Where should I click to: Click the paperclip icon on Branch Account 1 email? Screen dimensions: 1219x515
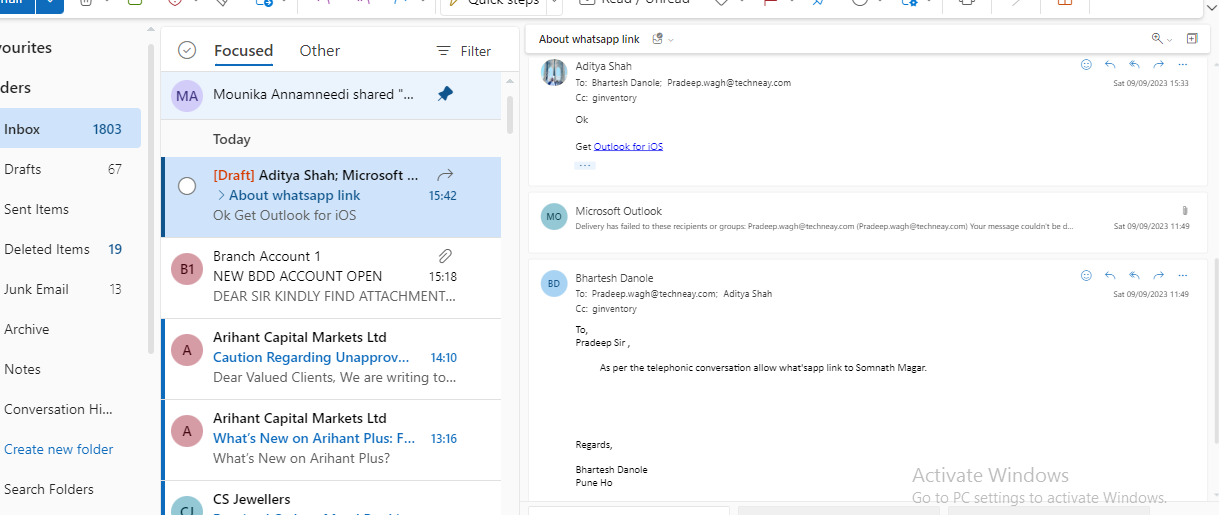[x=446, y=256]
